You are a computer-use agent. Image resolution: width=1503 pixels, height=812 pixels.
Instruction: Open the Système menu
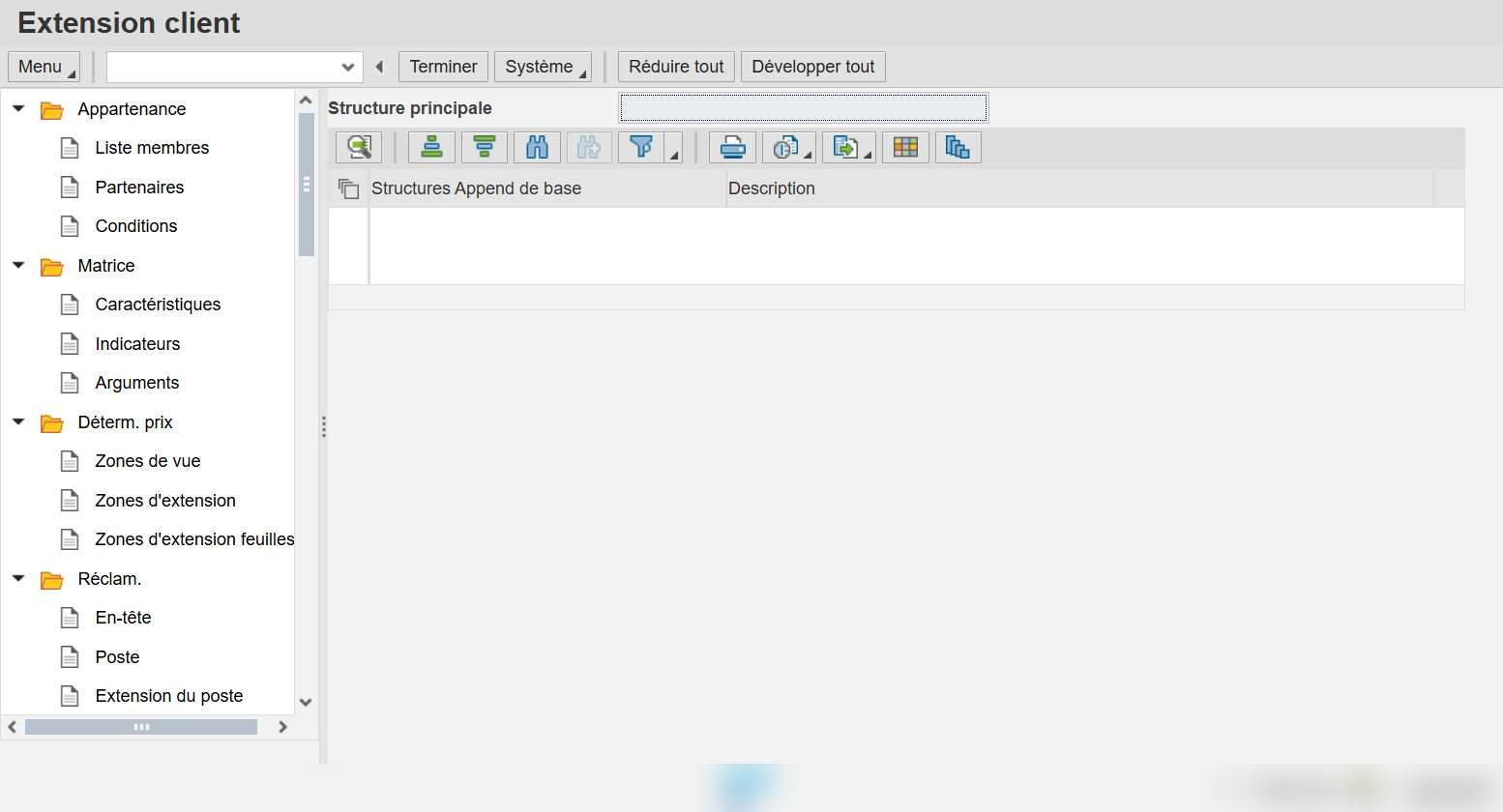tap(543, 67)
